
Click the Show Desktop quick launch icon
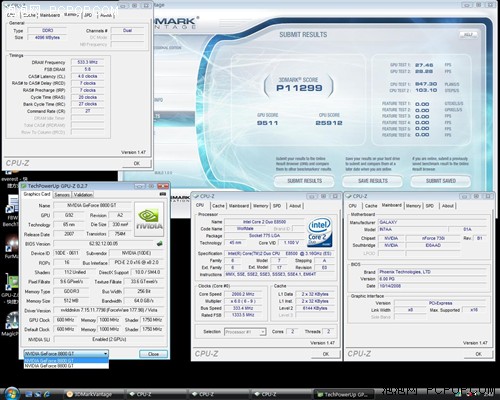pos(28,394)
